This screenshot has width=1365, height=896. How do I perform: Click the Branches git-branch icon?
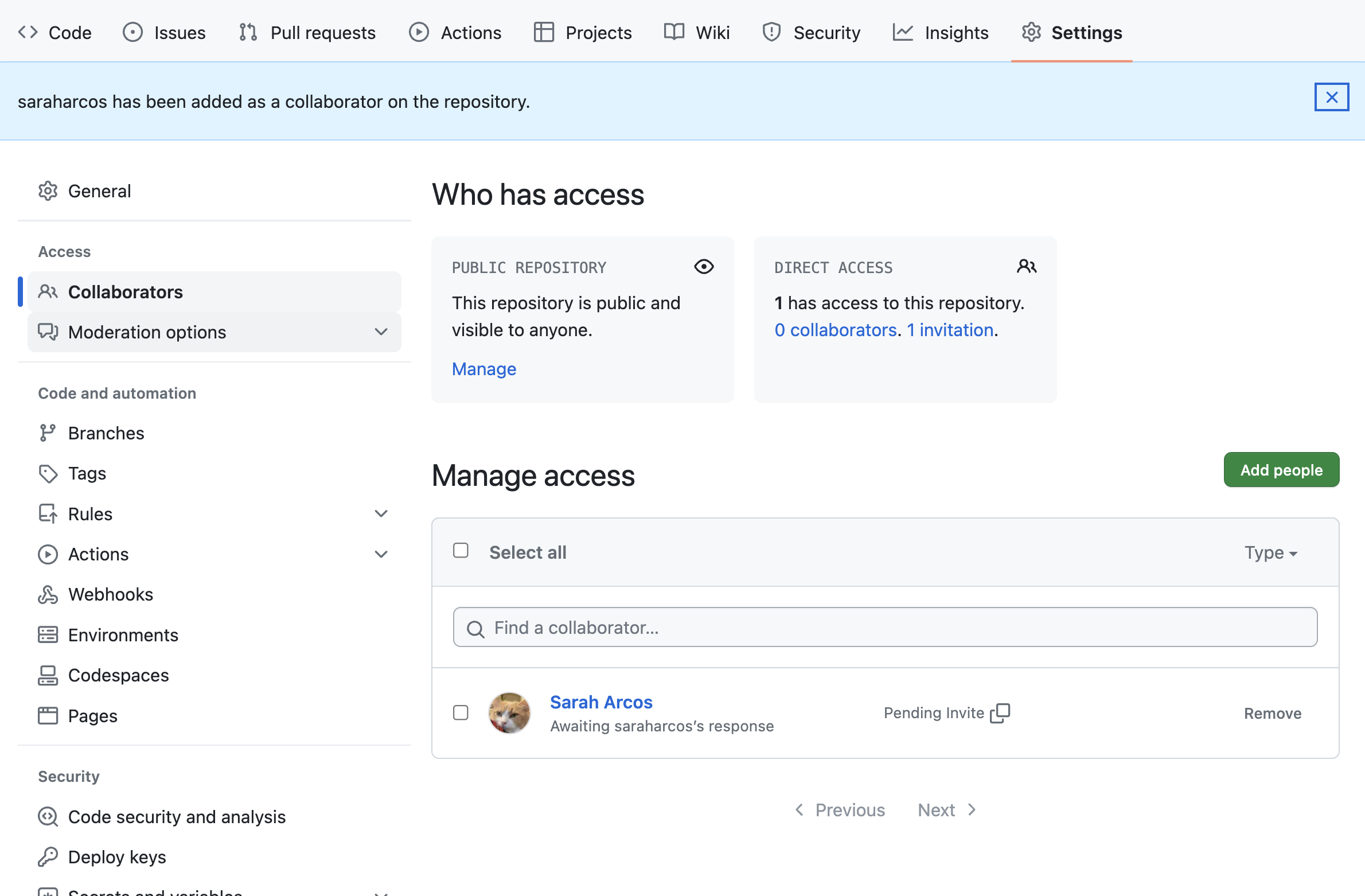(x=48, y=433)
